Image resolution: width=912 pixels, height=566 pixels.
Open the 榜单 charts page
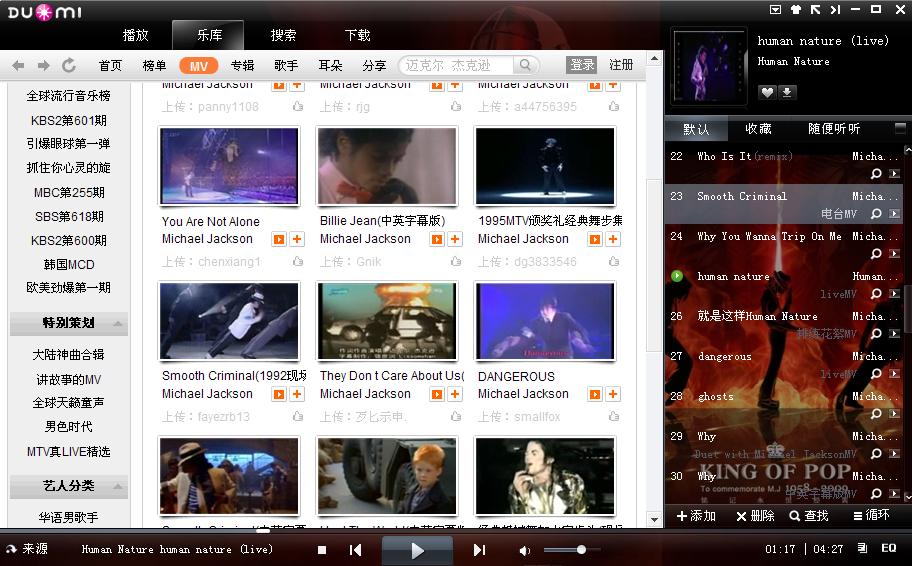pos(154,65)
